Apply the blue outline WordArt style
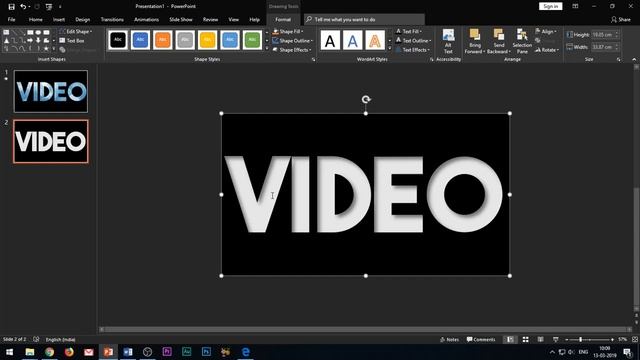Image resolution: width=640 pixels, height=360 pixels. click(x=353, y=40)
